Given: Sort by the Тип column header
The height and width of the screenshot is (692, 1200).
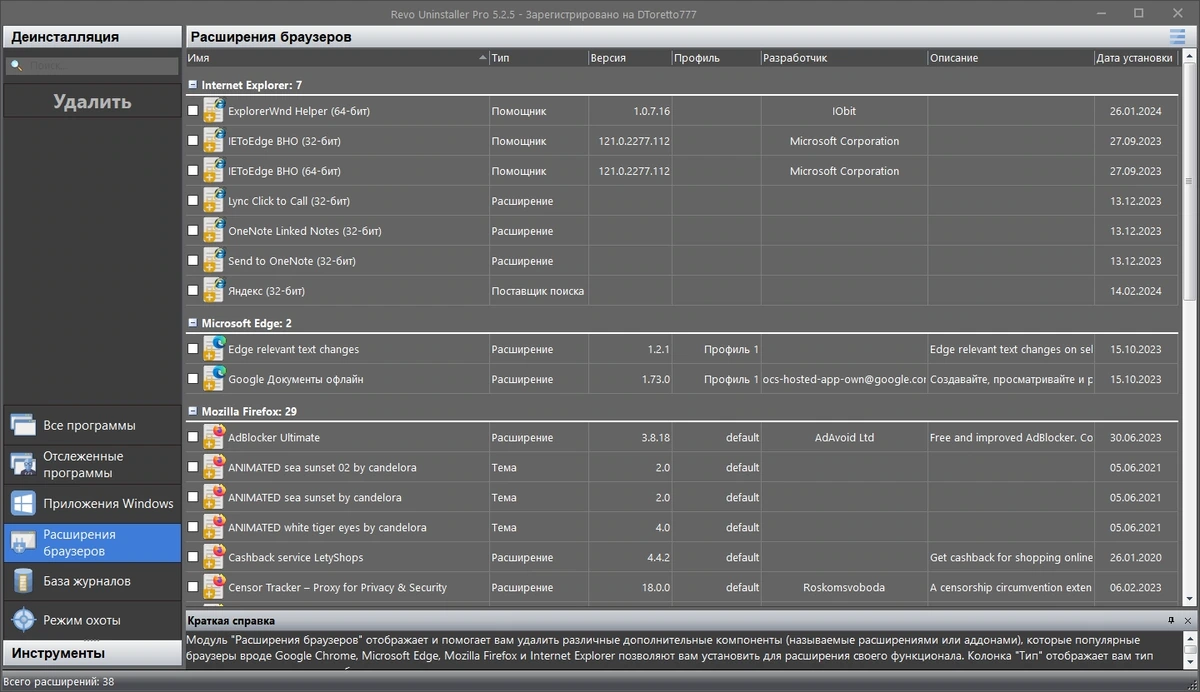Looking at the screenshot, I should pos(538,58).
